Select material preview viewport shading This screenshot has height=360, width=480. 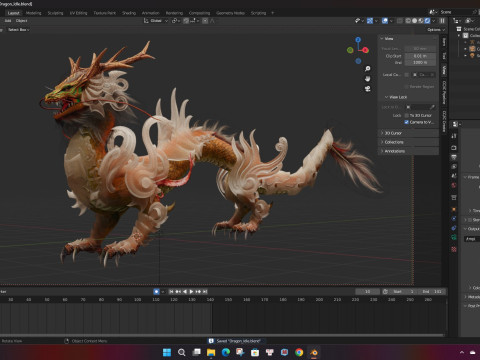[421, 21]
